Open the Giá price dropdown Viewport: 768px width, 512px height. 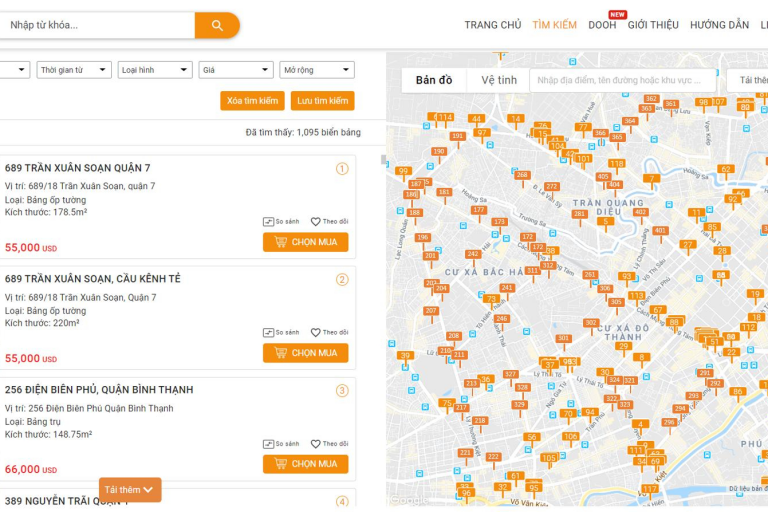(236, 70)
